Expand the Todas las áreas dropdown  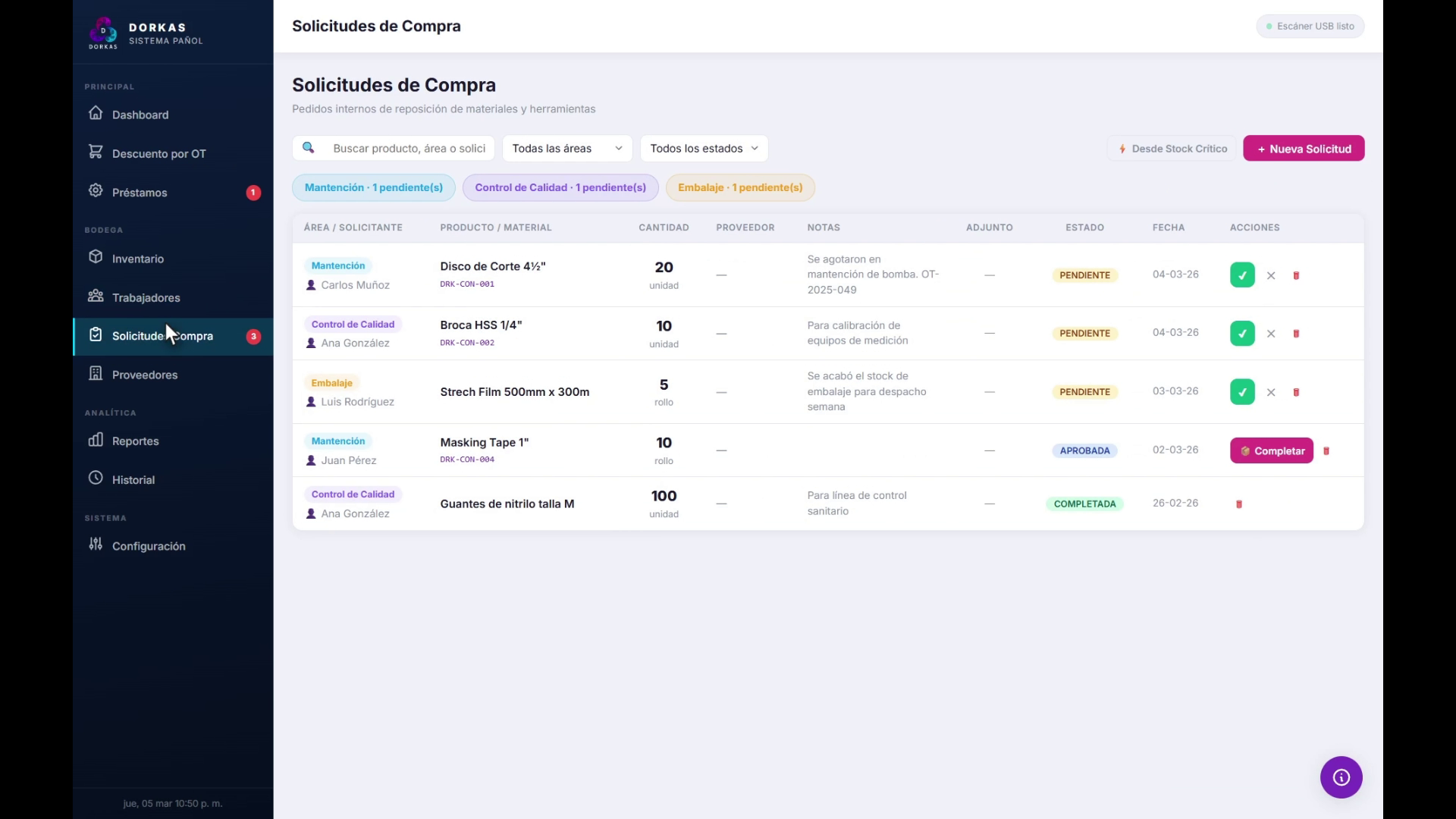566,149
